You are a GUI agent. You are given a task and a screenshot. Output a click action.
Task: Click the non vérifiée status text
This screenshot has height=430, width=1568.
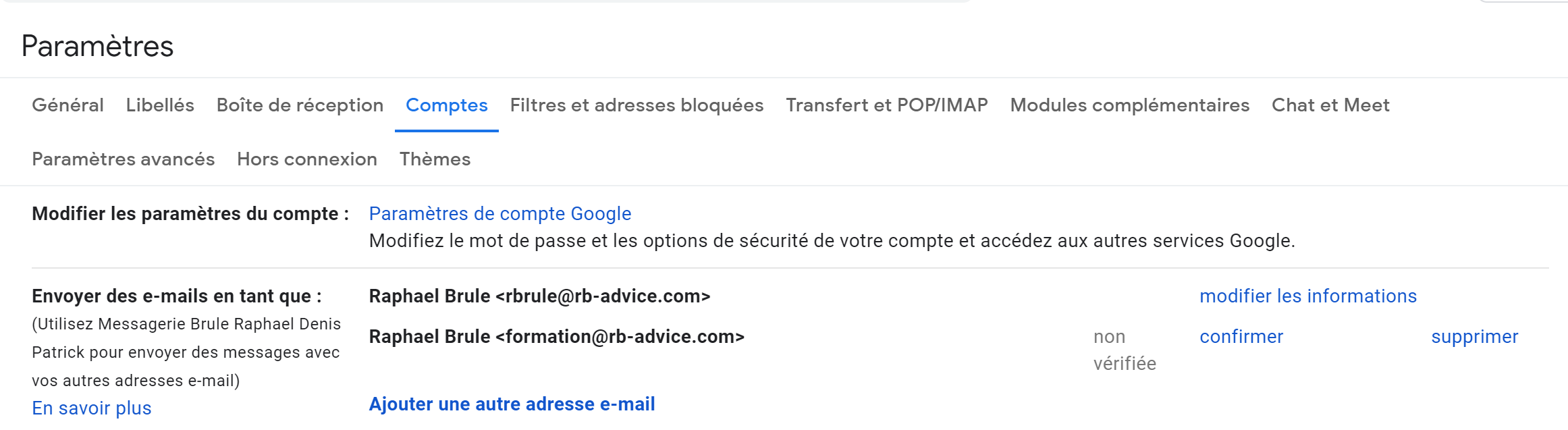pyautogui.click(x=1124, y=350)
